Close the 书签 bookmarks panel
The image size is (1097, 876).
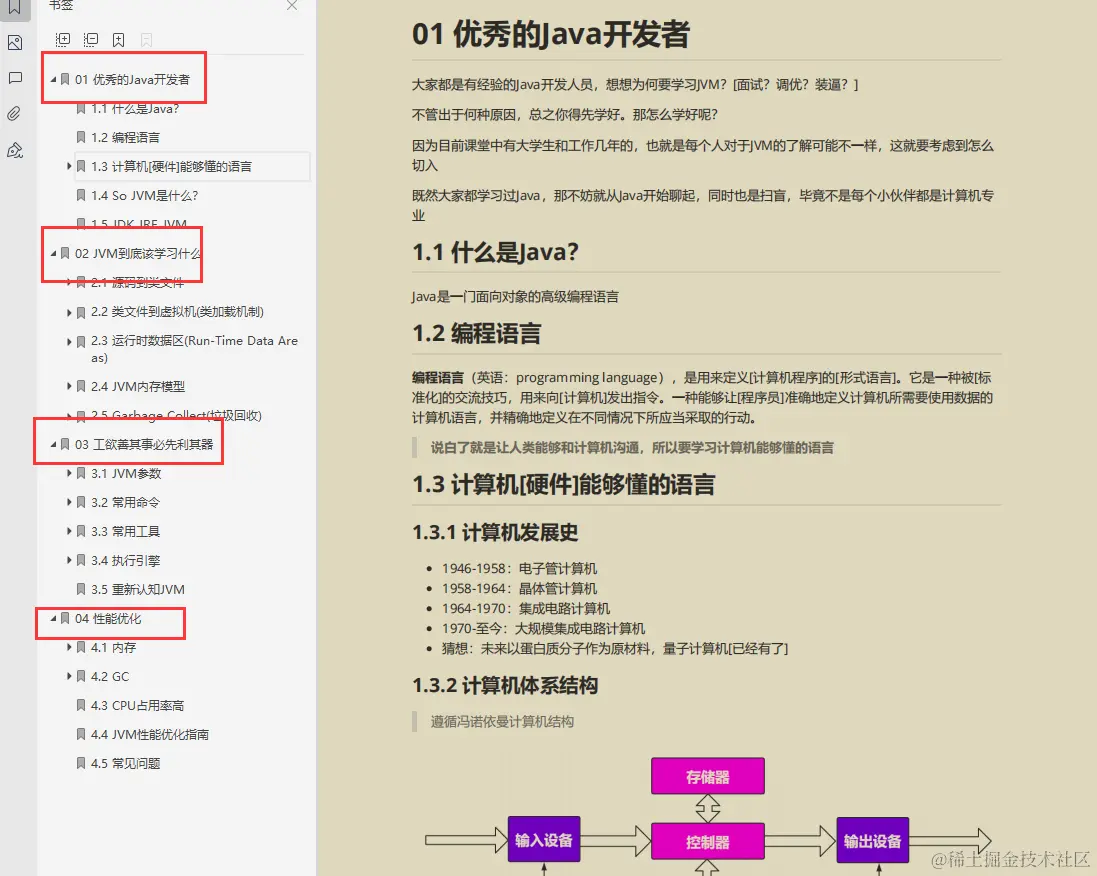coord(291,6)
